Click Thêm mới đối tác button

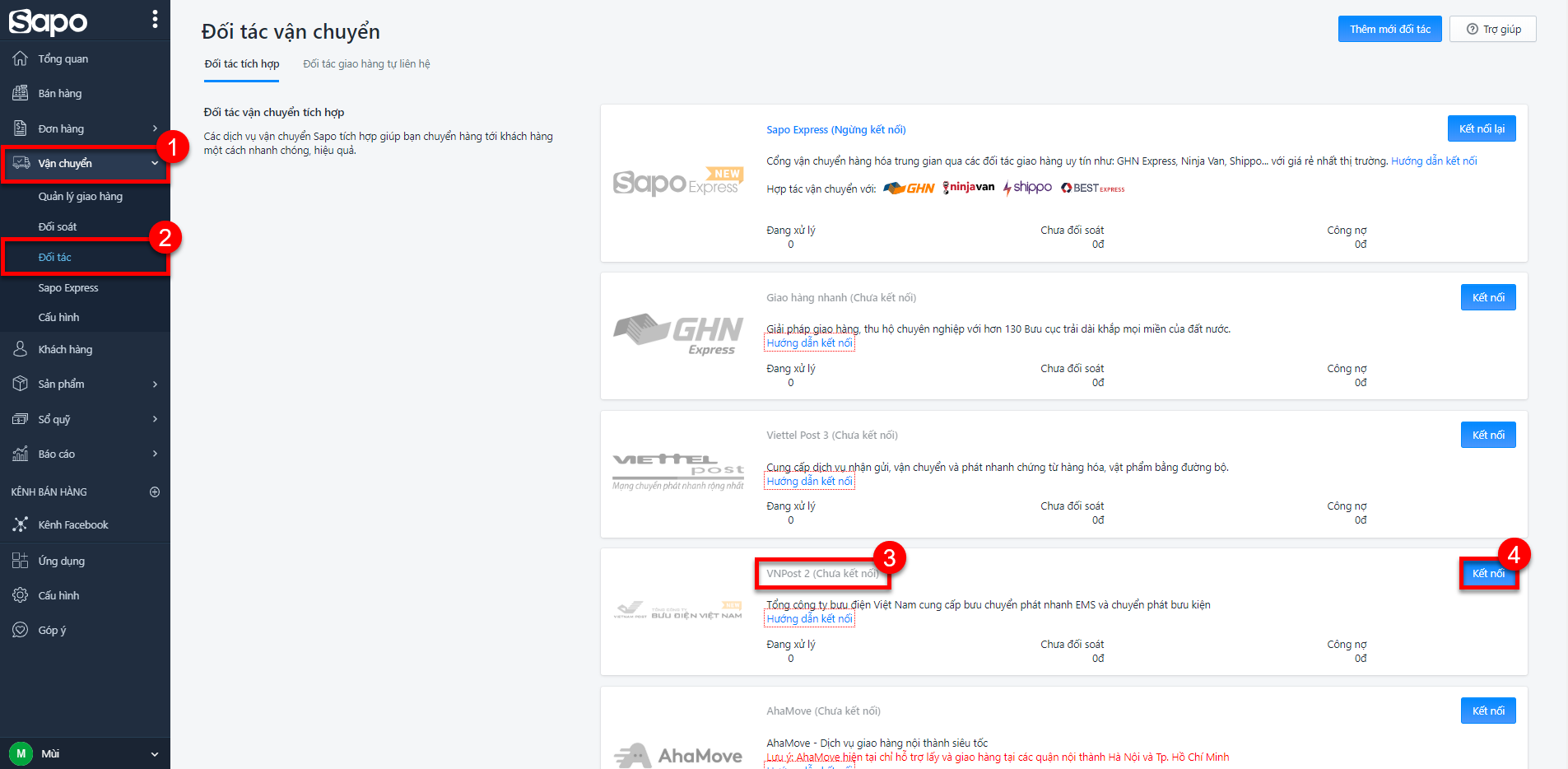point(1389,29)
